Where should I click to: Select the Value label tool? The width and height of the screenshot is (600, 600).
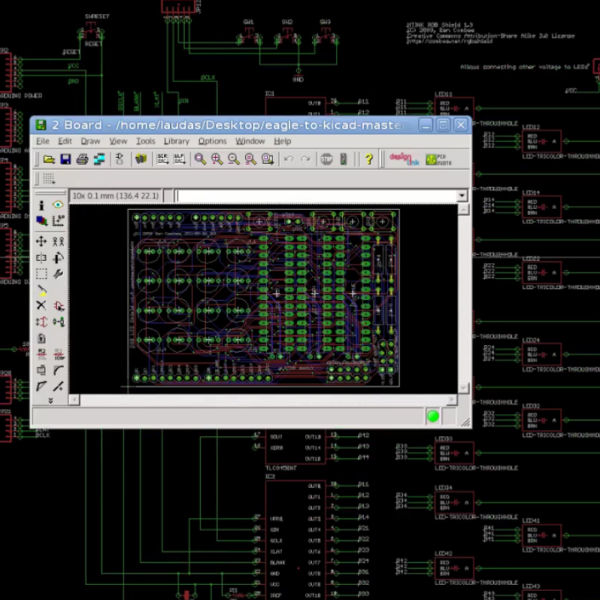tap(59, 354)
